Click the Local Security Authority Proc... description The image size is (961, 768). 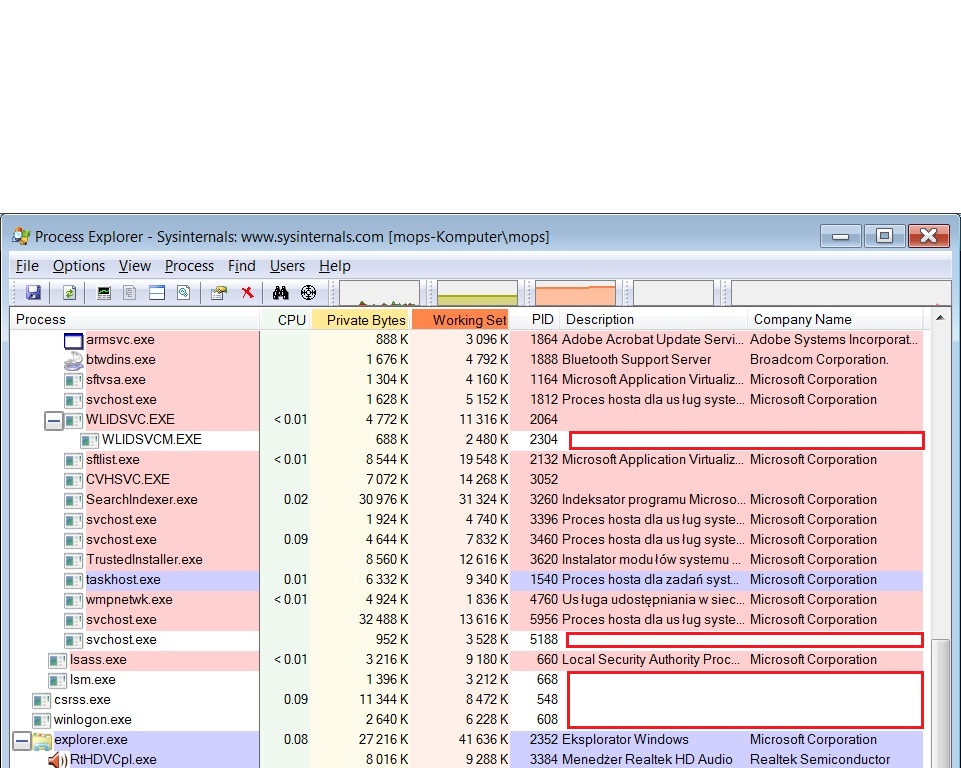coord(651,660)
